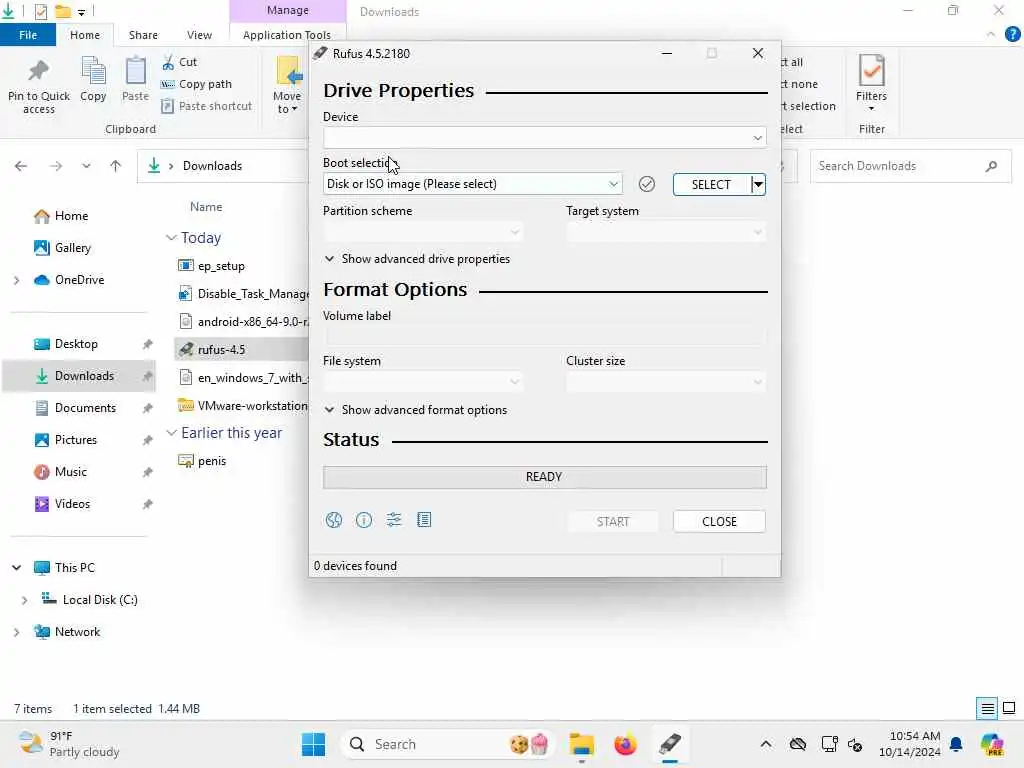Click the Copy icon in ribbon
Image resolution: width=1024 pixels, height=768 pixels.
tap(93, 79)
